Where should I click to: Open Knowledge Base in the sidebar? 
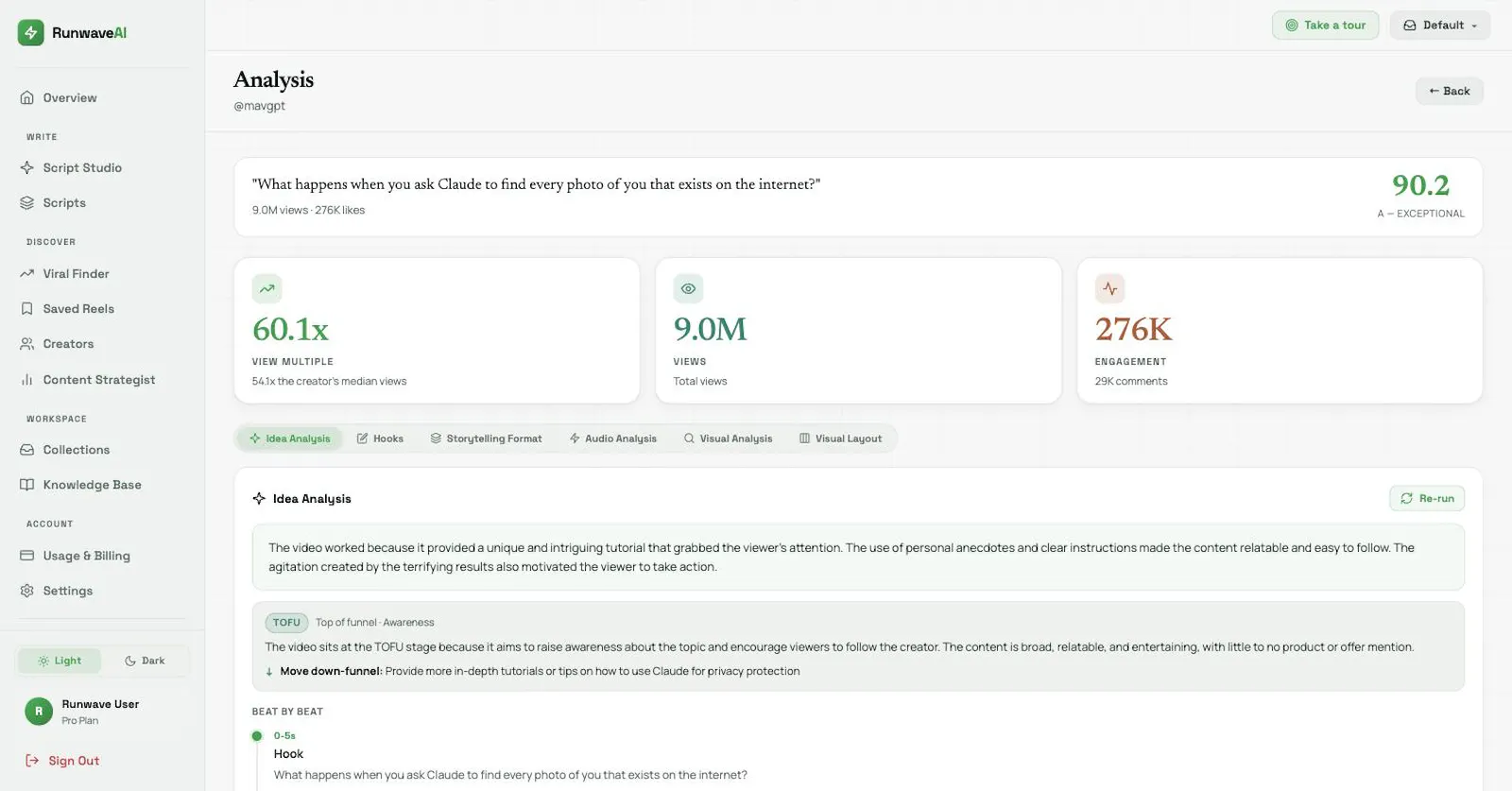pyautogui.click(x=102, y=485)
